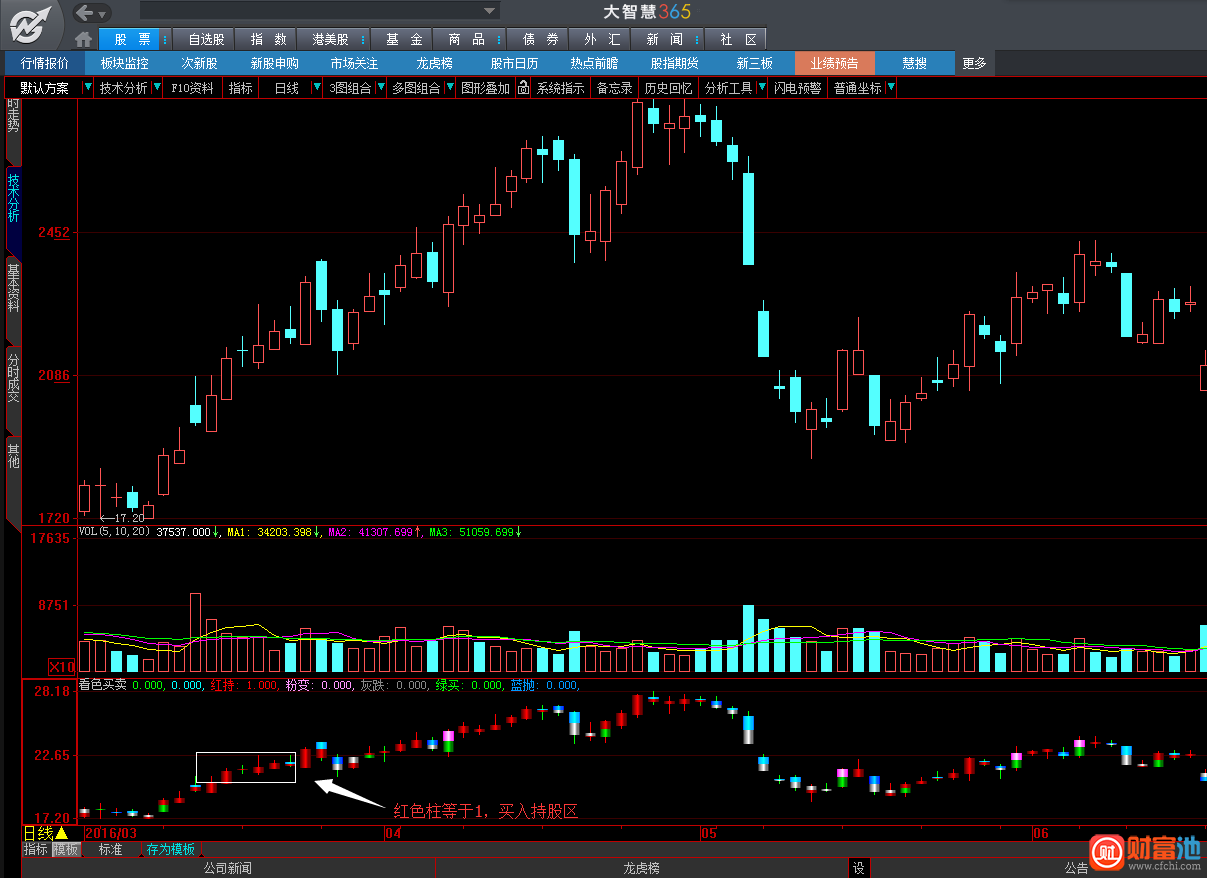The width and height of the screenshot is (1207, 878).
Task: Toggle the bottom 指标 mode button
Action: point(36,849)
